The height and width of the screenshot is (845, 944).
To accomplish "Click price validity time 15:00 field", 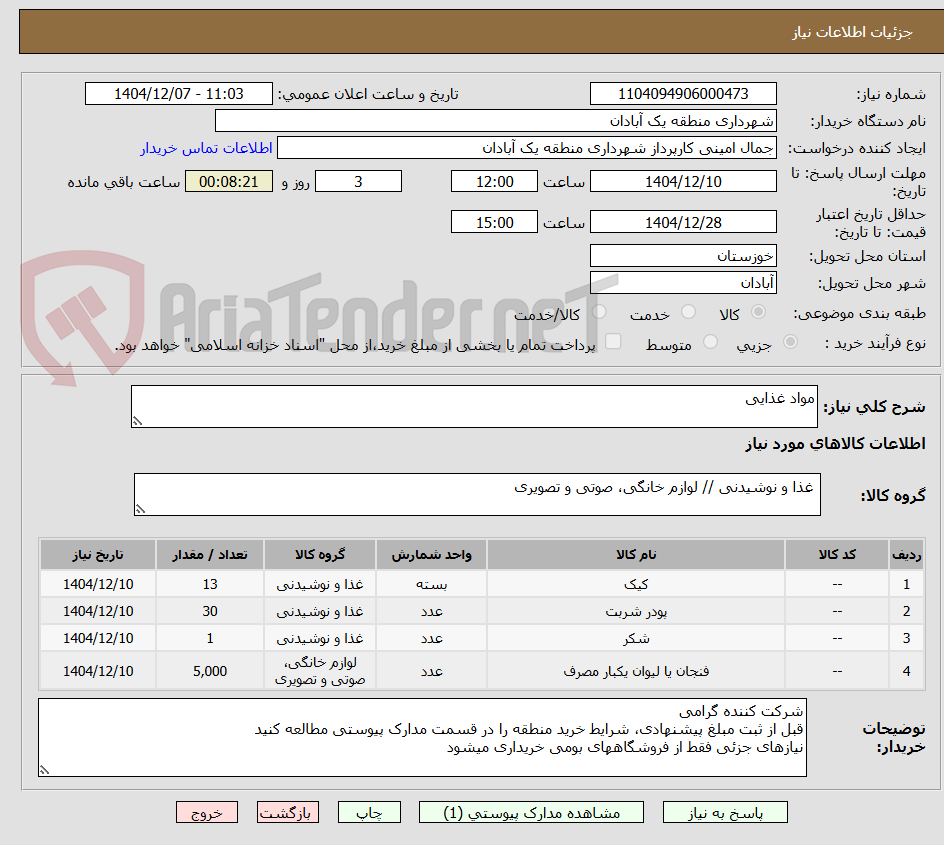I will click(x=494, y=222).
